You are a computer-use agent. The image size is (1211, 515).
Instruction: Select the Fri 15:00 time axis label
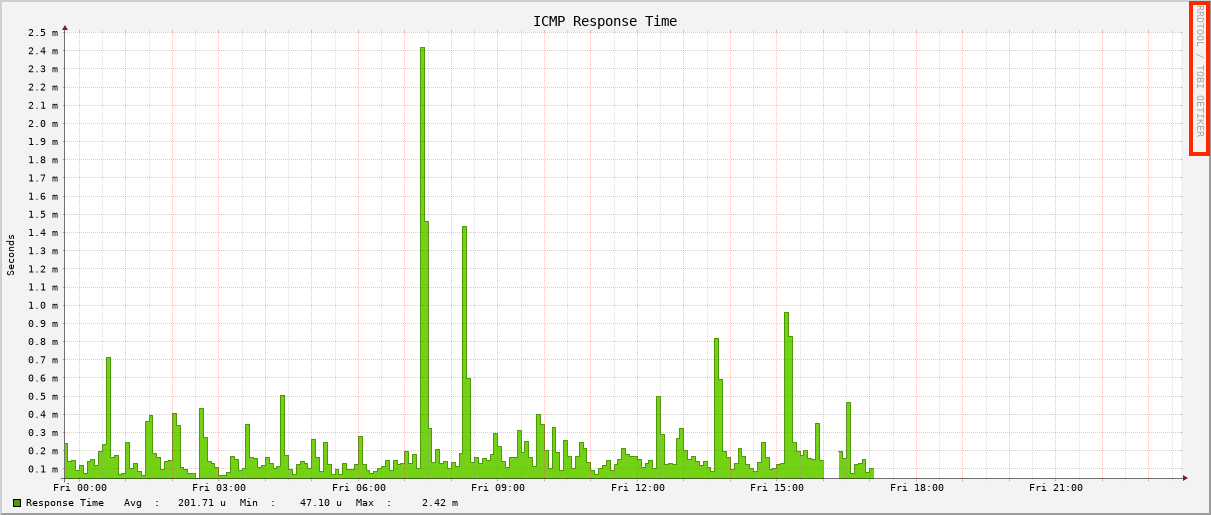(777, 488)
